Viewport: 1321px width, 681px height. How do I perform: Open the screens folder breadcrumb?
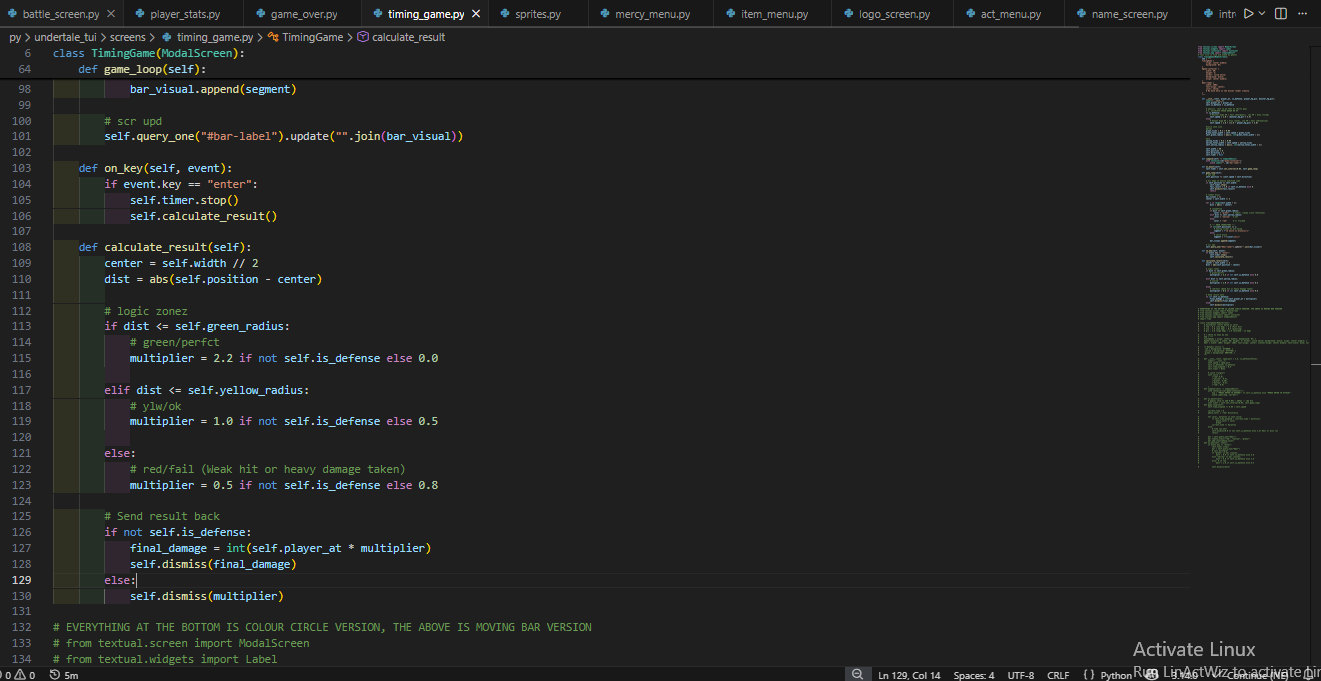pos(128,37)
